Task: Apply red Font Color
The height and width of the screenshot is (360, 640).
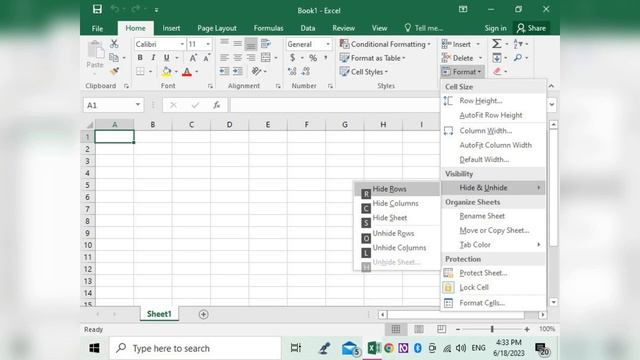Action: coord(187,72)
